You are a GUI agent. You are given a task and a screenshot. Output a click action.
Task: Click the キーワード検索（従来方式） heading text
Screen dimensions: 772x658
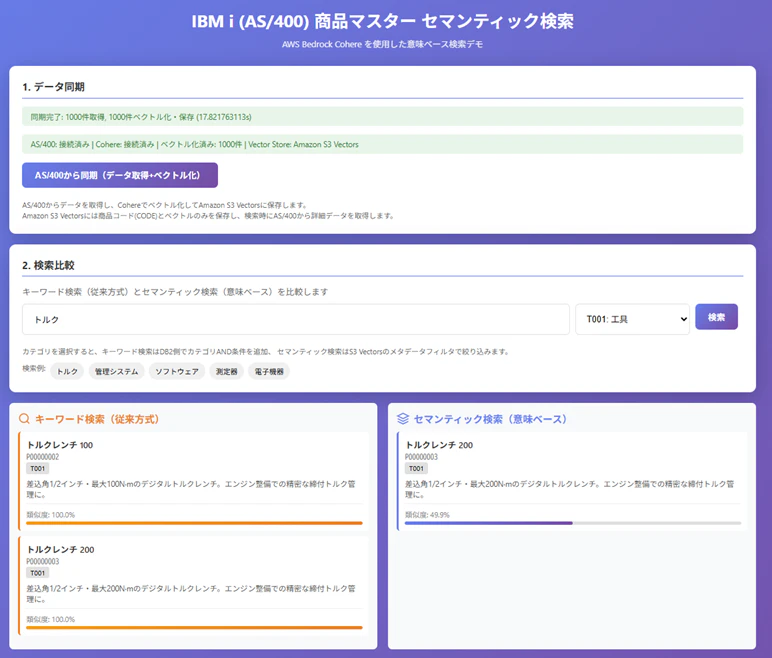click(x=97, y=419)
